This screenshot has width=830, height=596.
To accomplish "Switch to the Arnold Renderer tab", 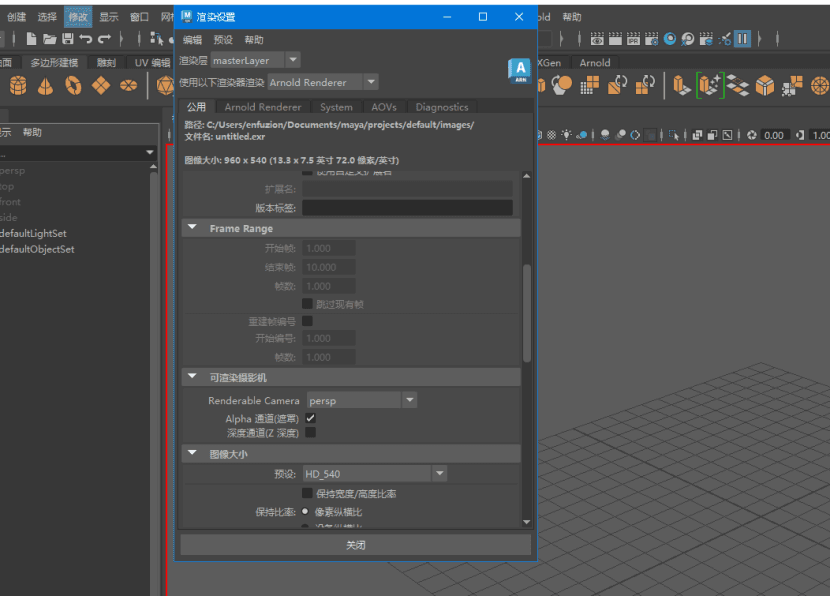I will (263, 107).
